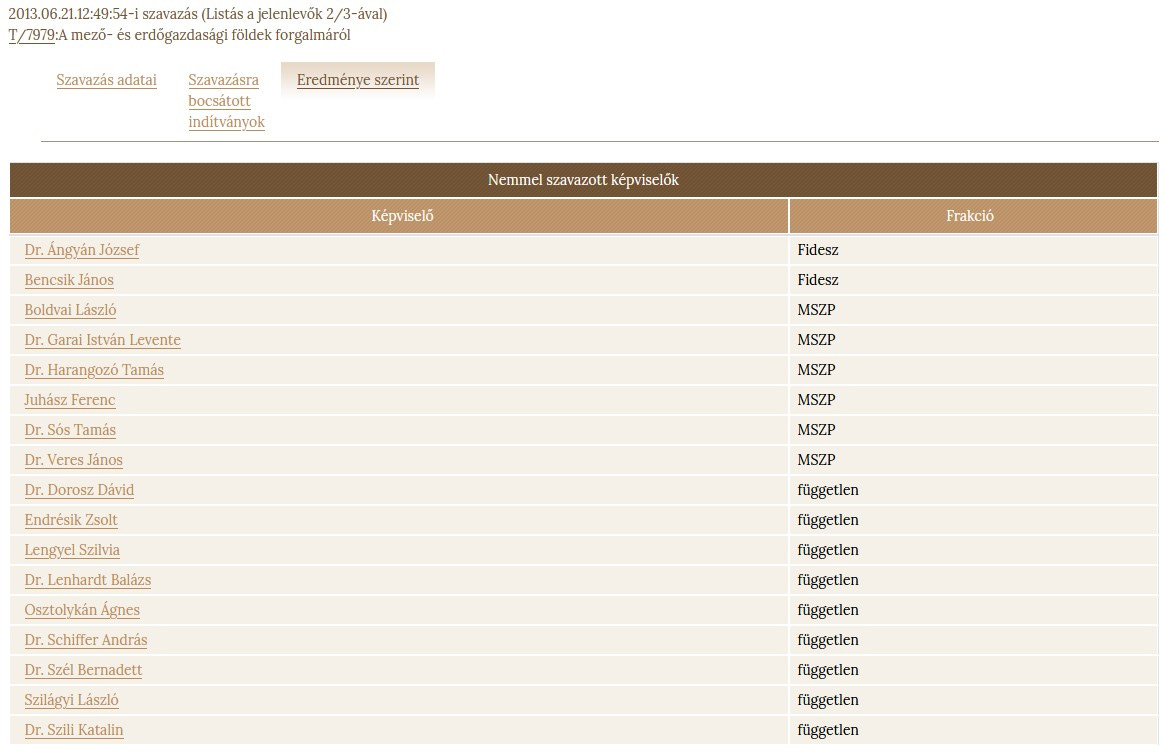Image resolution: width=1166 pixels, height=753 pixels.
Task: Click the Osztolykán Ágnes link
Action: coord(83,610)
